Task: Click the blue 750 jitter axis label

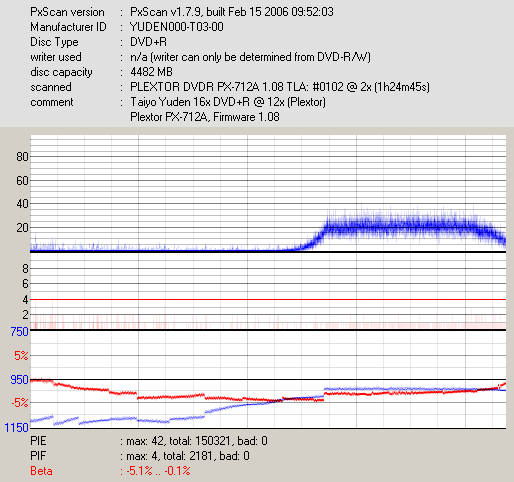Action: [x=19, y=332]
